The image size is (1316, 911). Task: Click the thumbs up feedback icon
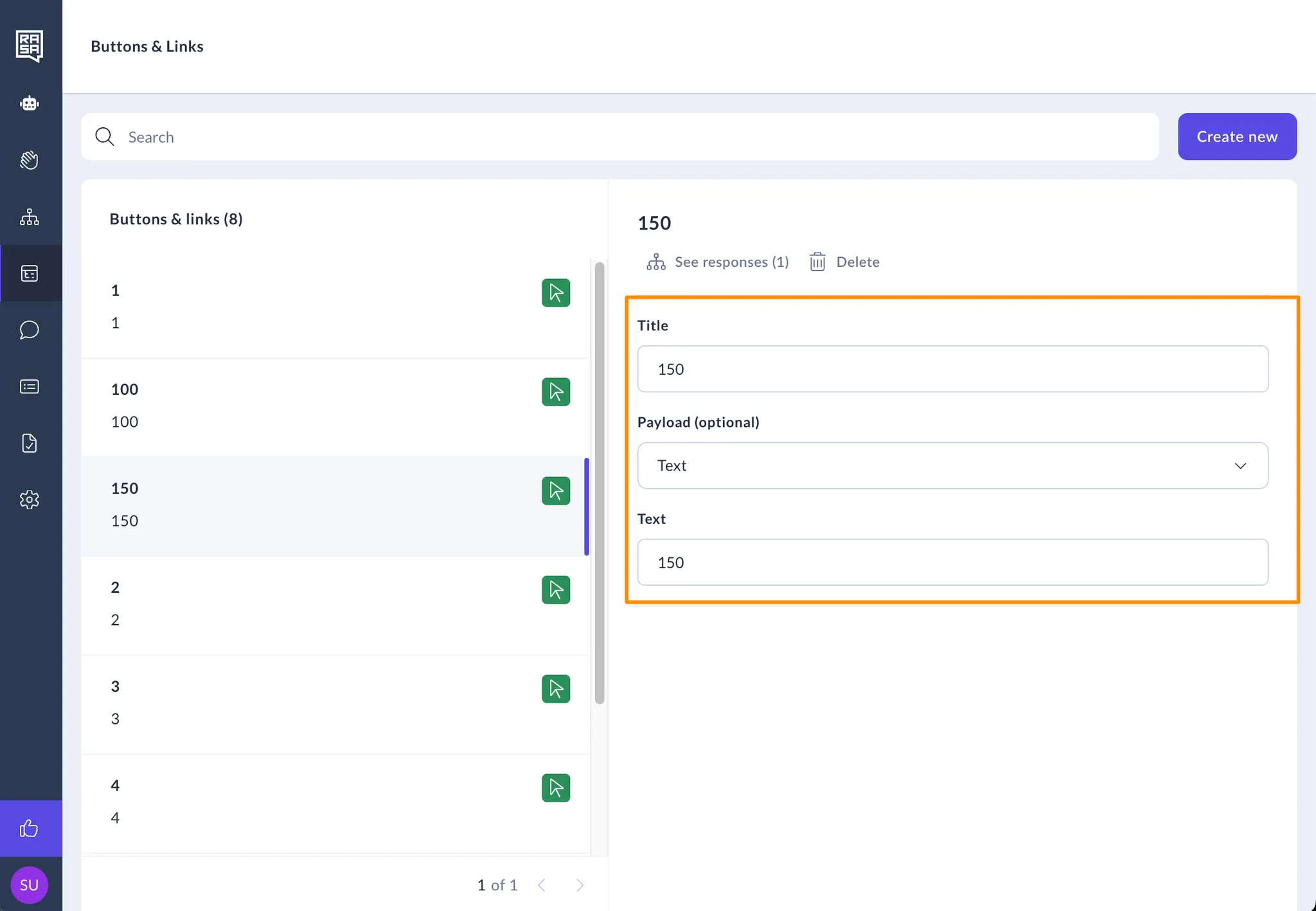tap(30, 828)
